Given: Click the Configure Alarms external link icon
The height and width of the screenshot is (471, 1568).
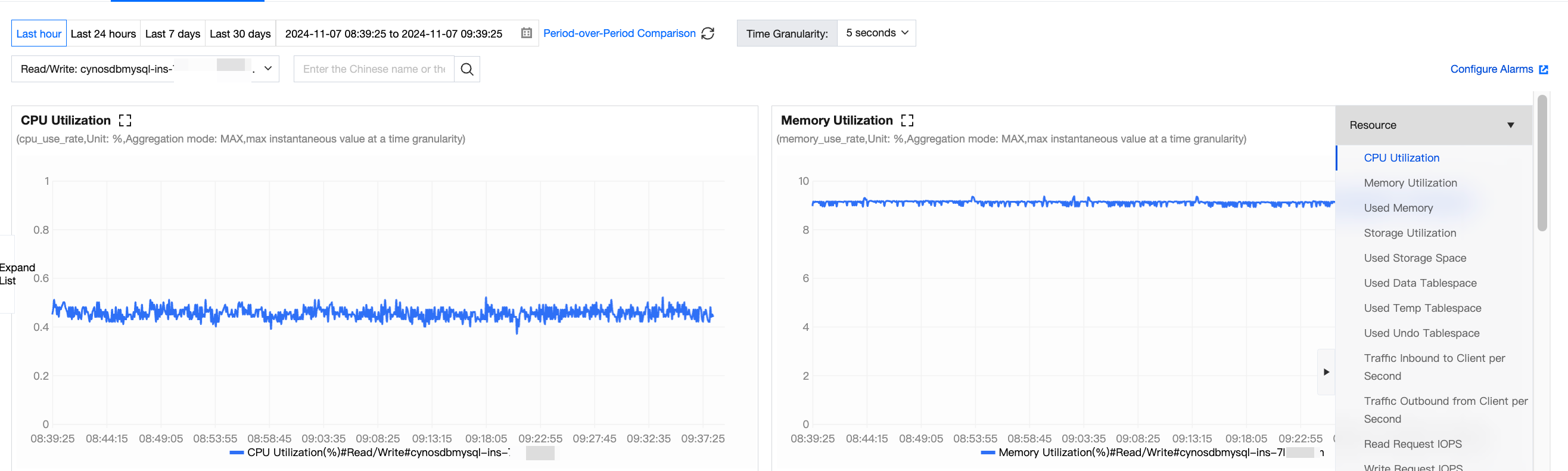Looking at the screenshot, I should [x=1544, y=70].
